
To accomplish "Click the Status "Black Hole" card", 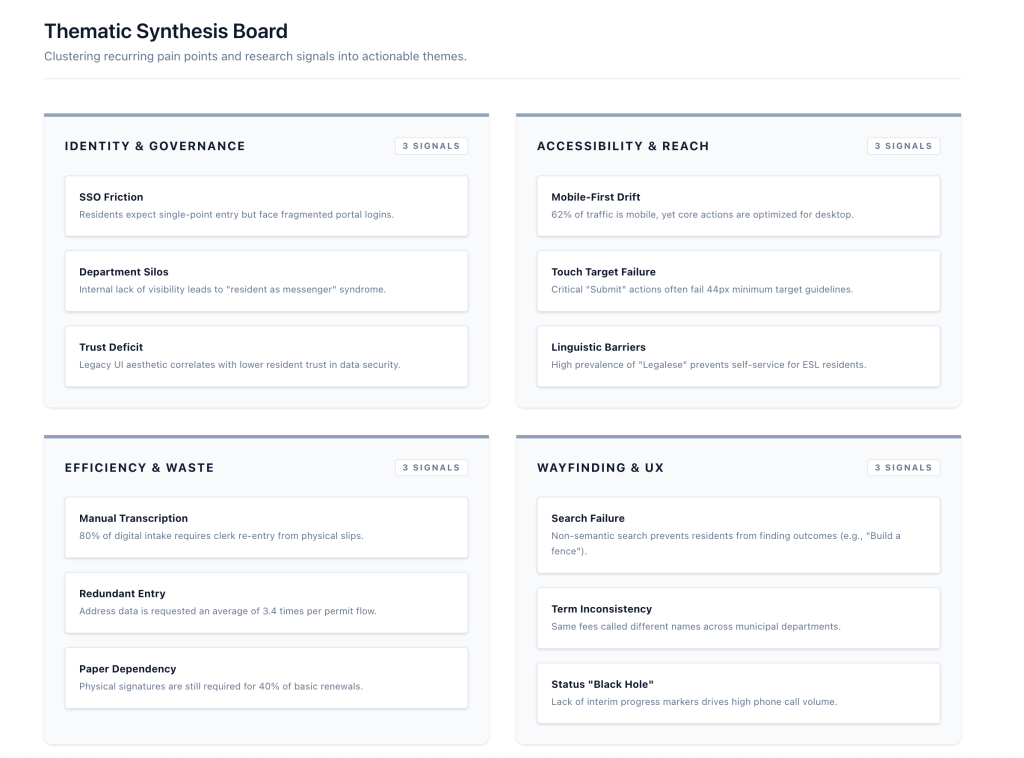I will pos(738,692).
